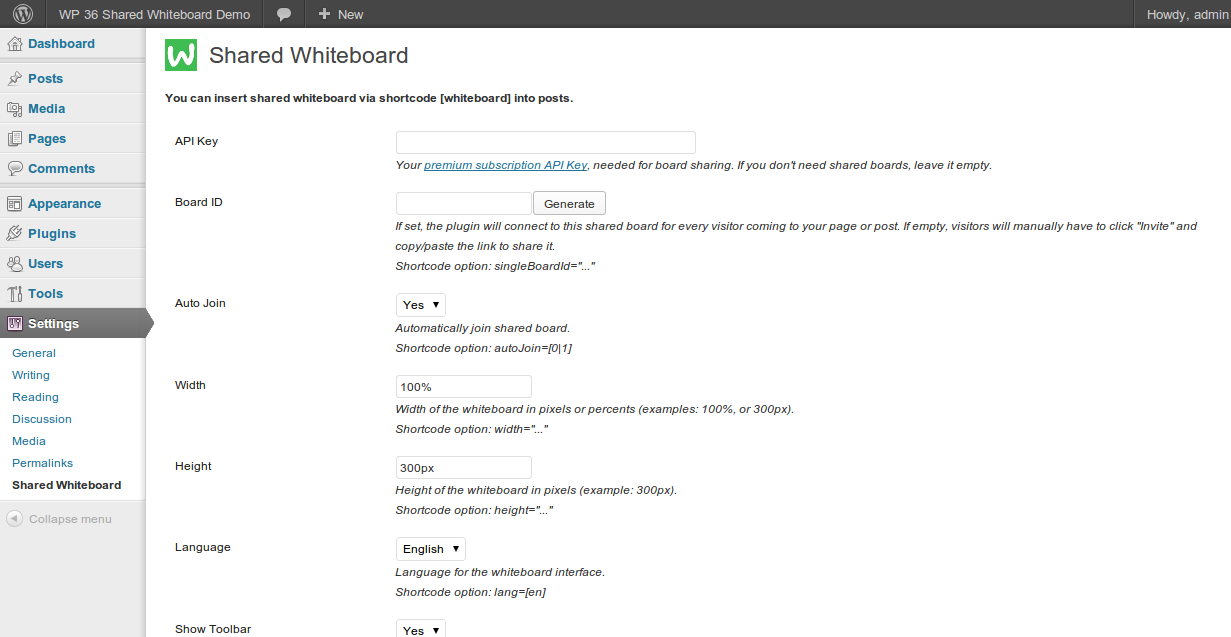Collapse the admin sidebar menu
Screen dimensions: 1231x637
[59, 519]
